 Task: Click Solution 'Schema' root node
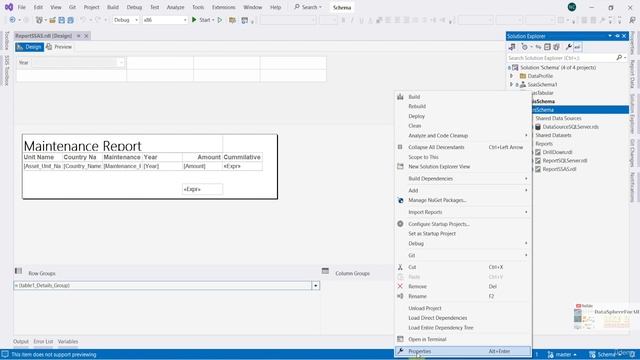click(x=558, y=67)
